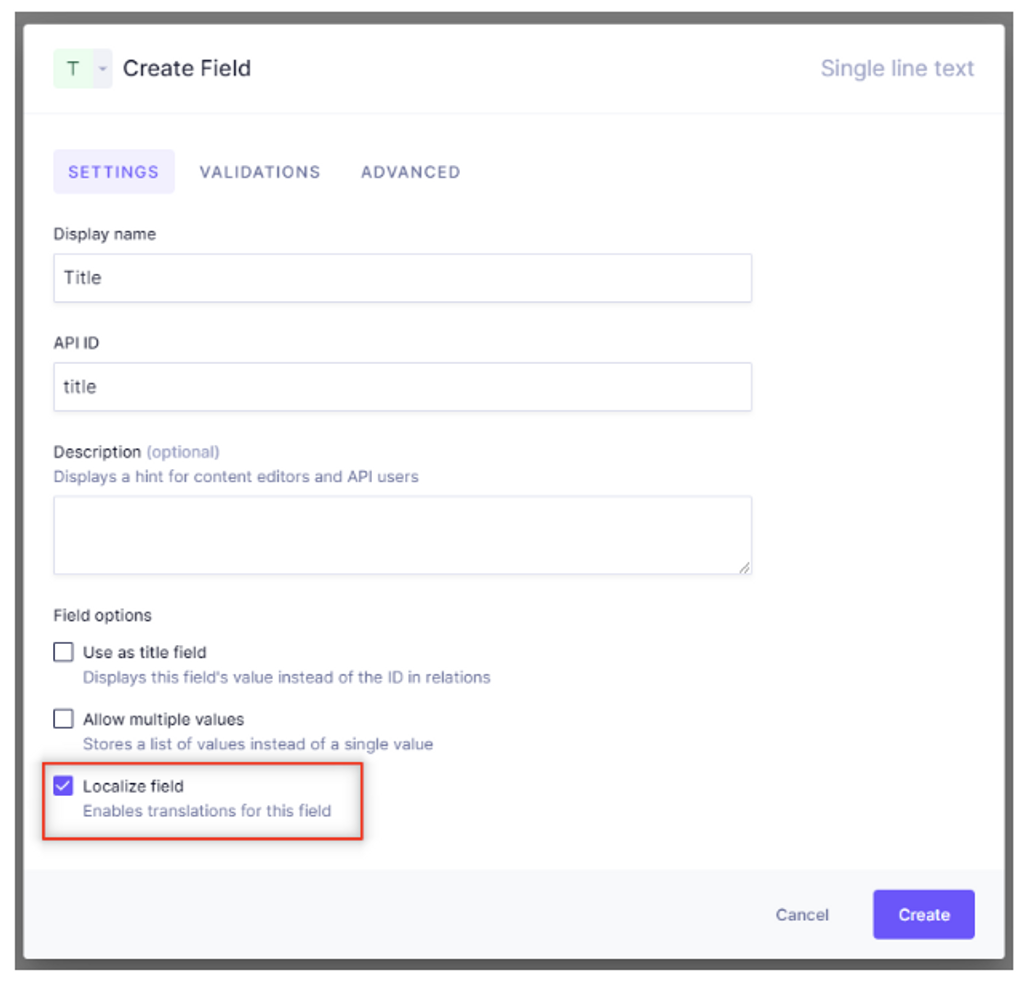The width and height of the screenshot is (1024, 982).
Task: Open the field type dropdown arrow
Action: 103,69
